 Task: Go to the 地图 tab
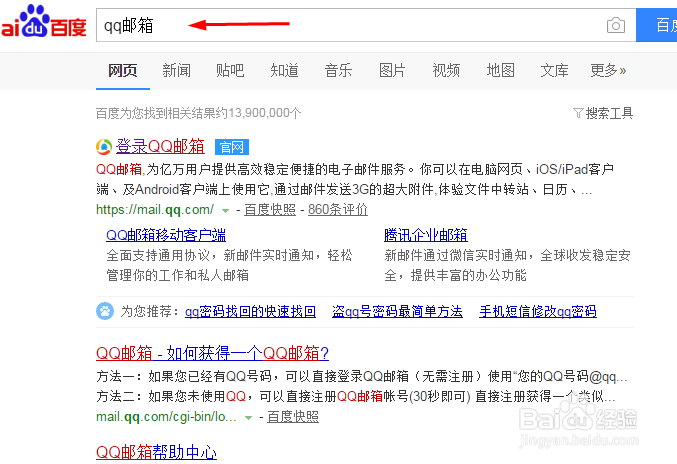(500, 70)
